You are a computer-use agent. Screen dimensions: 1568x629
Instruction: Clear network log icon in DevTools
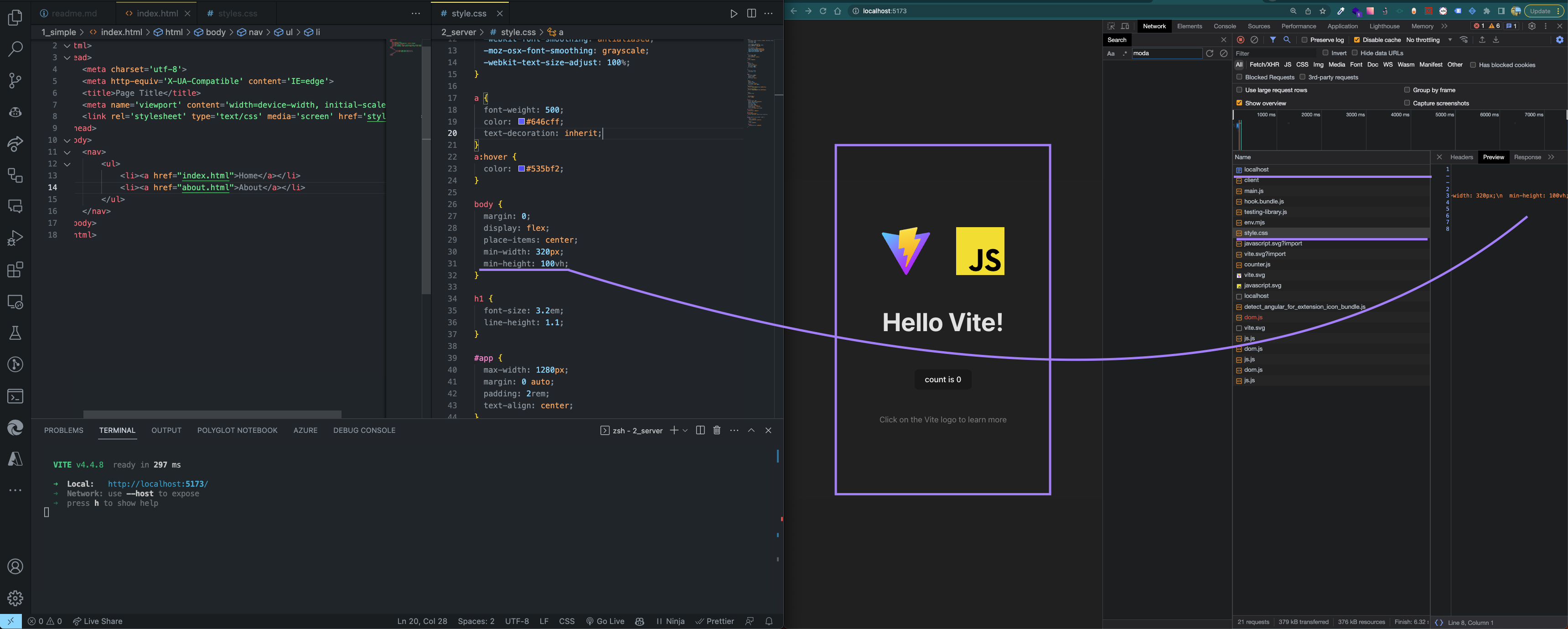pos(1254,40)
